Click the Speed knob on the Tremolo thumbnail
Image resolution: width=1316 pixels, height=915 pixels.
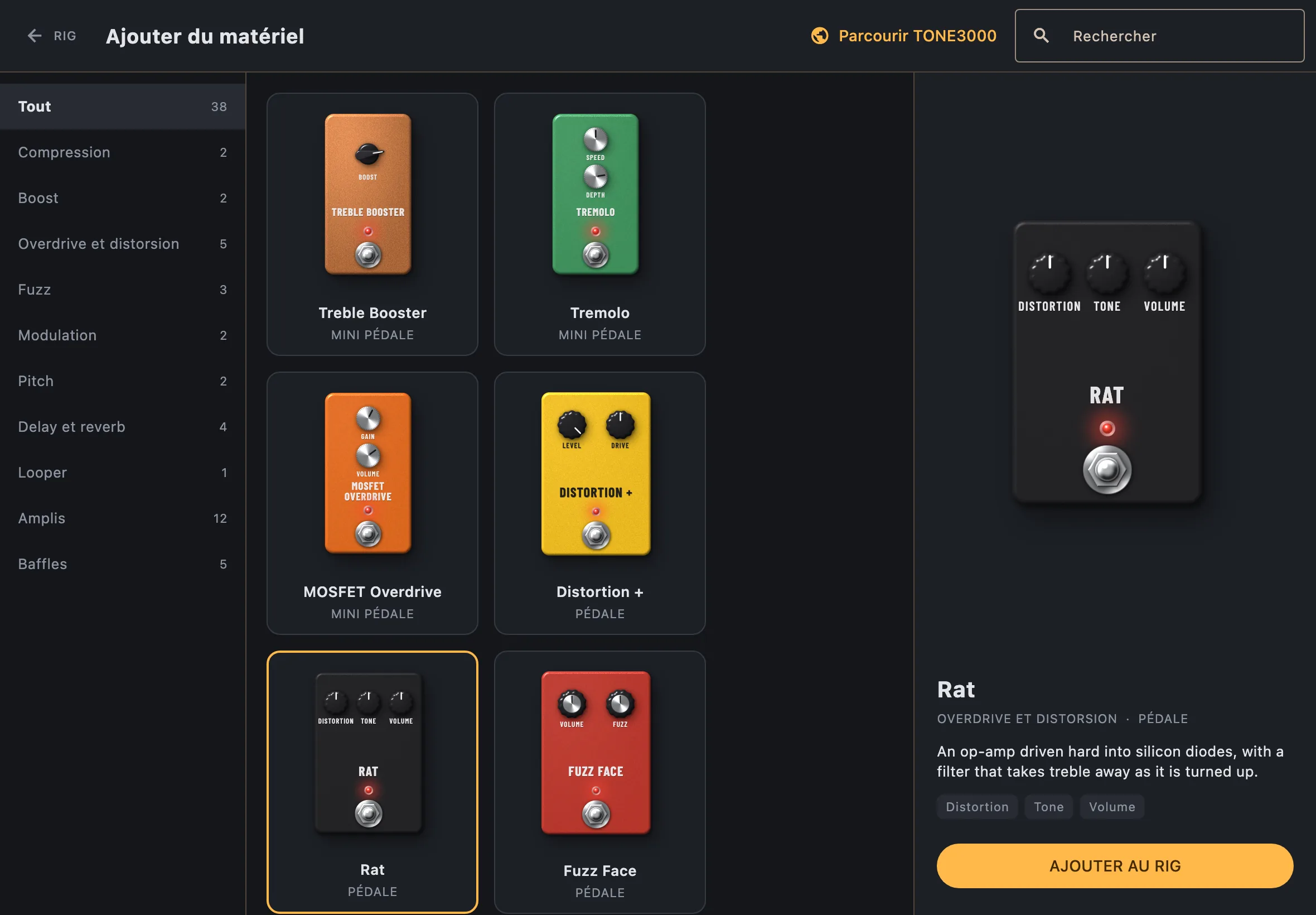(595, 139)
